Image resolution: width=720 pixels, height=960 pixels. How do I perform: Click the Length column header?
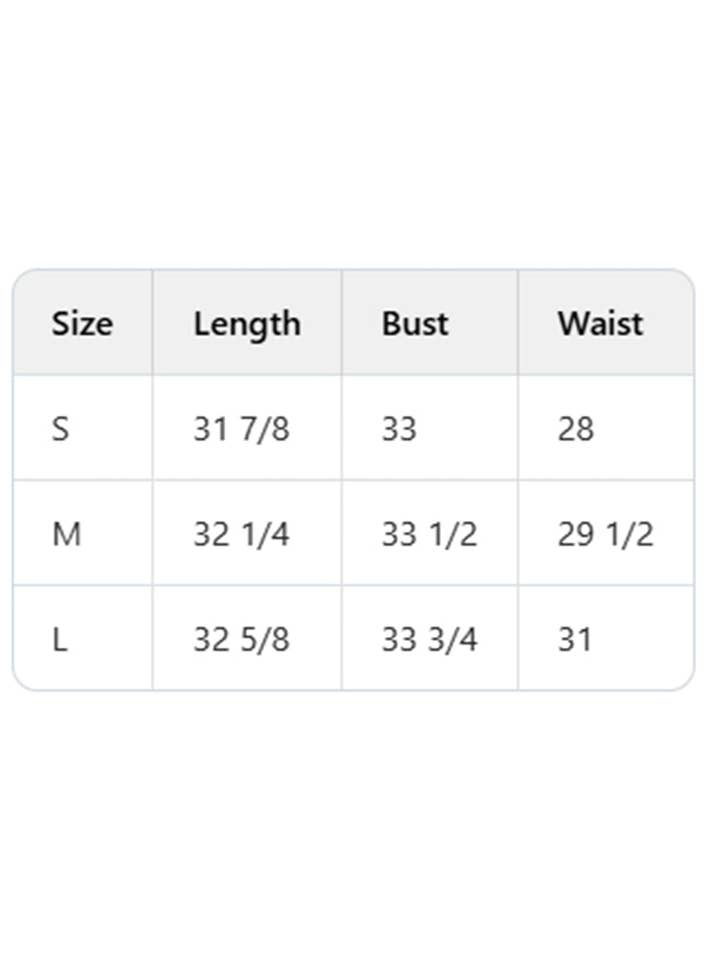(247, 324)
